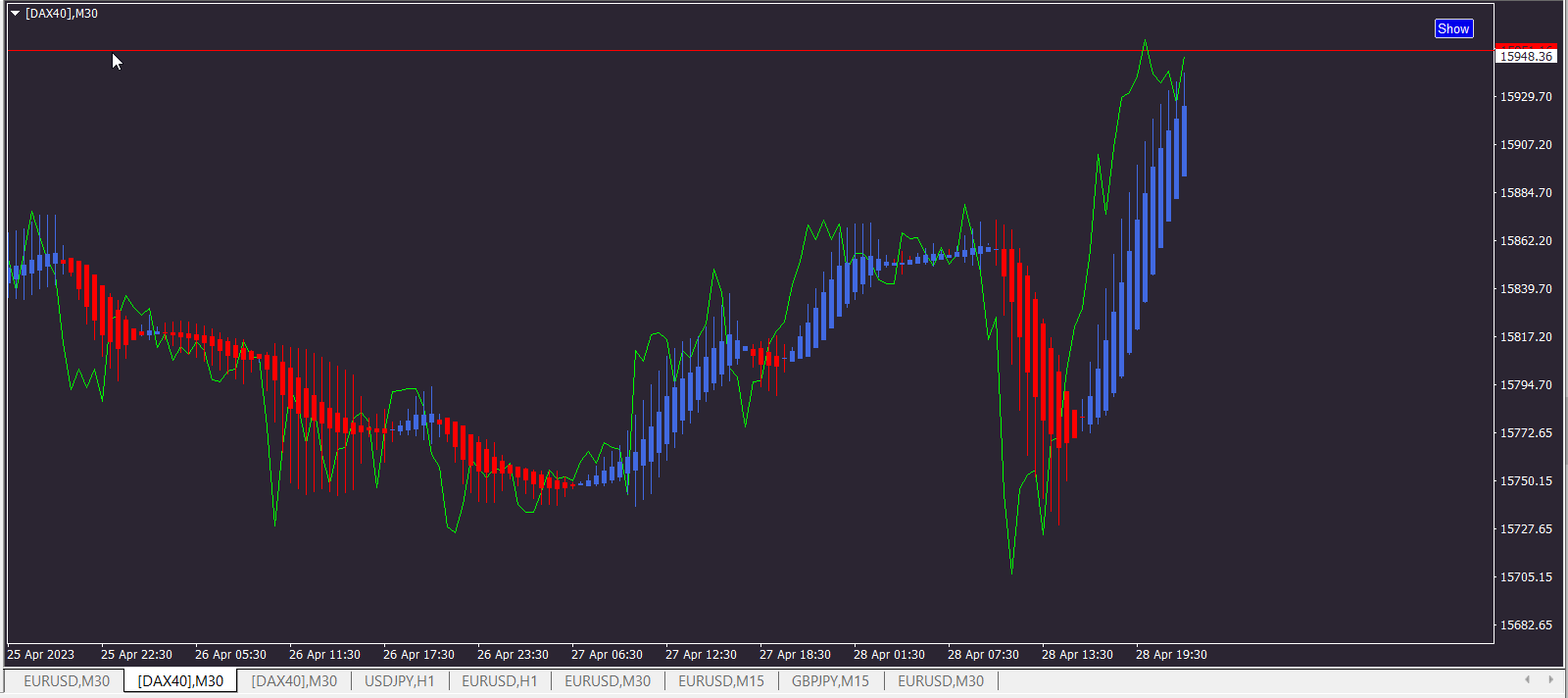Click the 28 Apr 19:30 time label

1171,654
